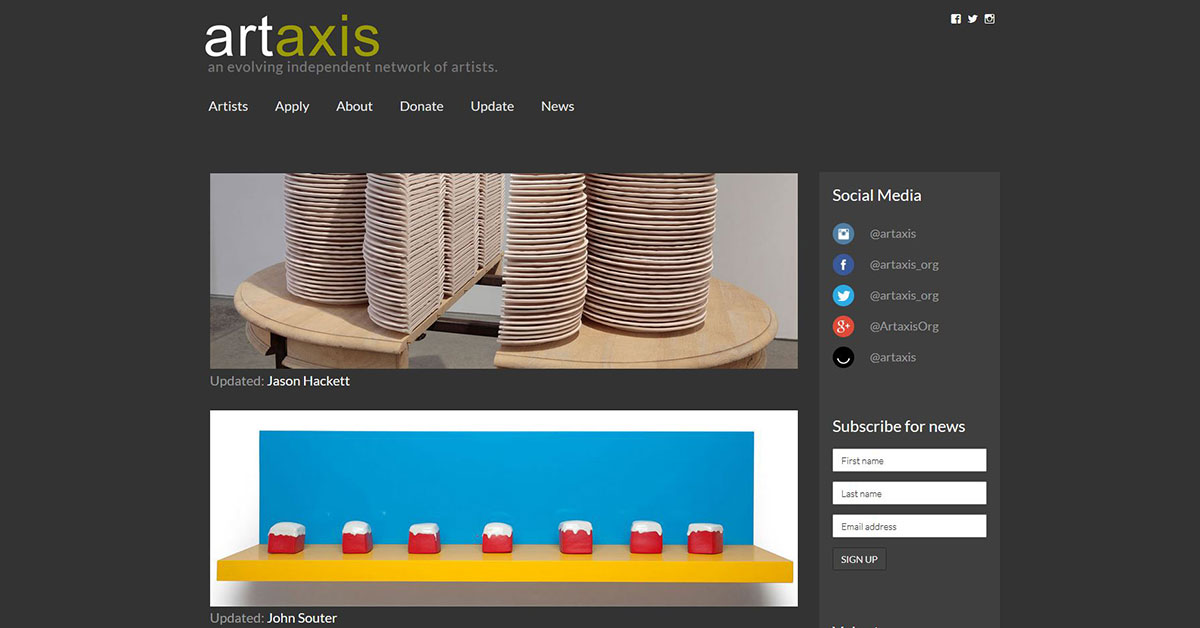Open the Facebook icon in the page header
The image size is (1200, 628).
pyautogui.click(x=956, y=18)
